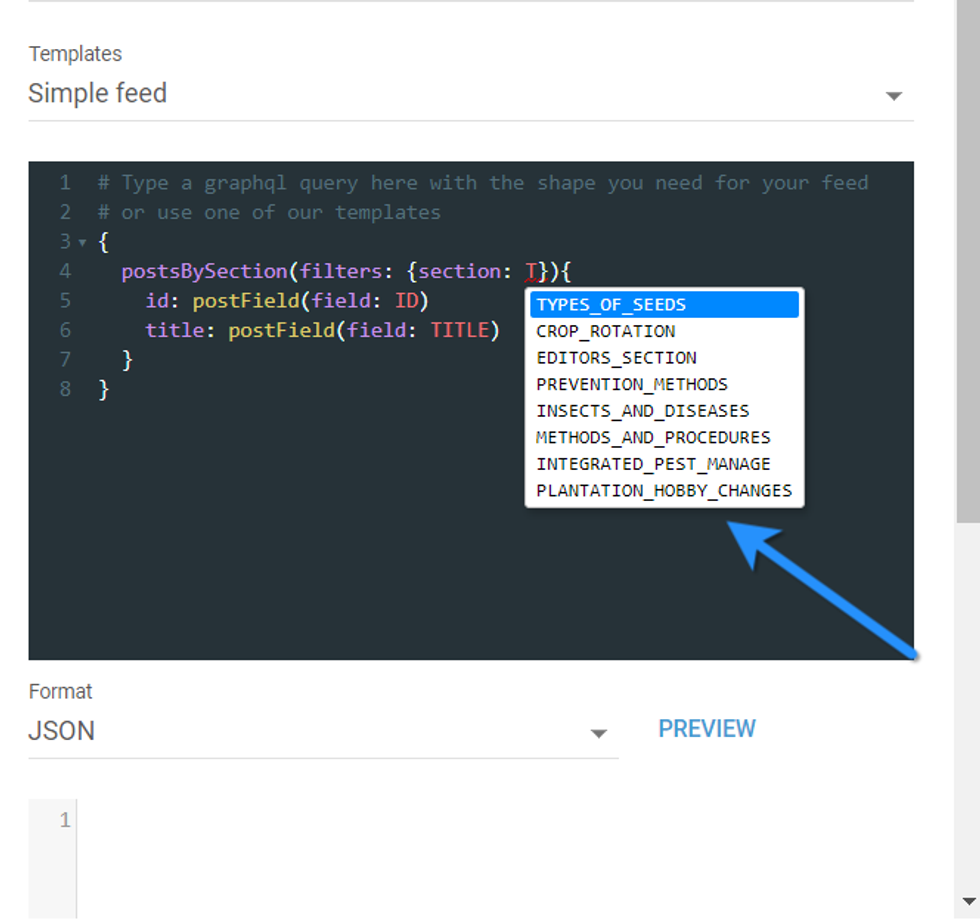Open the Templates dropdown arrow
Image resolution: width=980 pixels, height=924 pixels.
pos(893,96)
